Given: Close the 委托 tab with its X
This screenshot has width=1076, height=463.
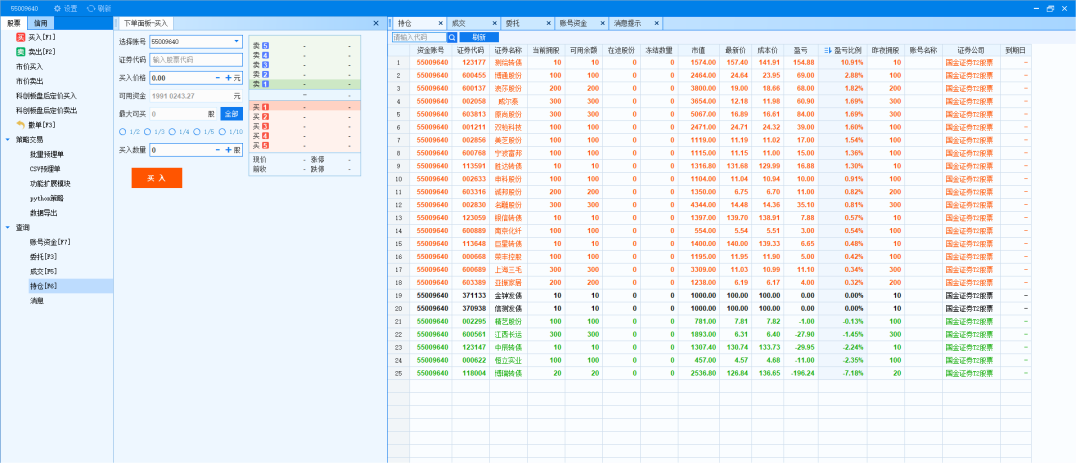Looking at the screenshot, I should click(548, 23).
